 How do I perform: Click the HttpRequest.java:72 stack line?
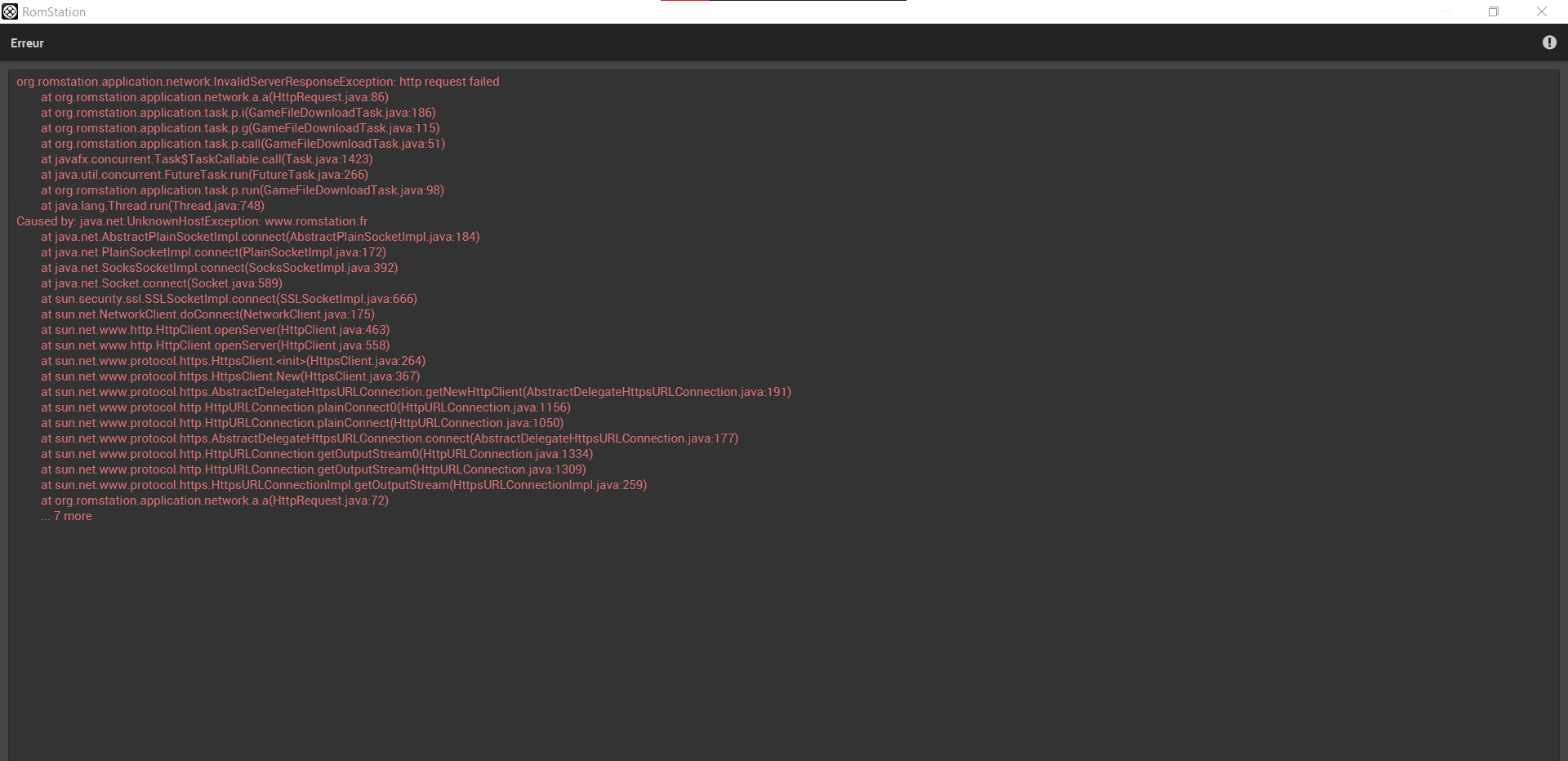coord(215,501)
